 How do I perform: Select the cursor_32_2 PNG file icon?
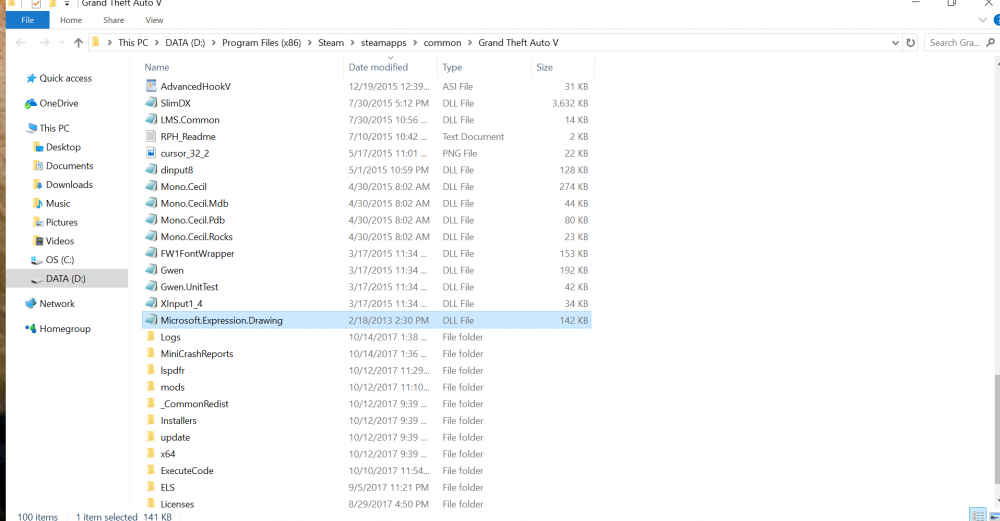point(151,153)
